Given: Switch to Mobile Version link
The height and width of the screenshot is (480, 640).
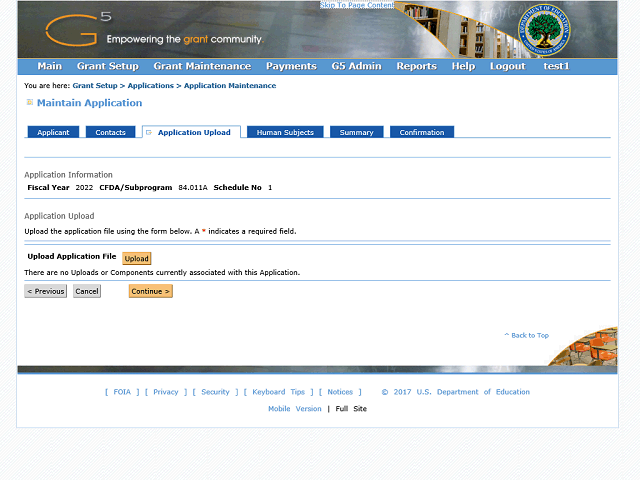Looking at the screenshot, I should tap(295, 409).
